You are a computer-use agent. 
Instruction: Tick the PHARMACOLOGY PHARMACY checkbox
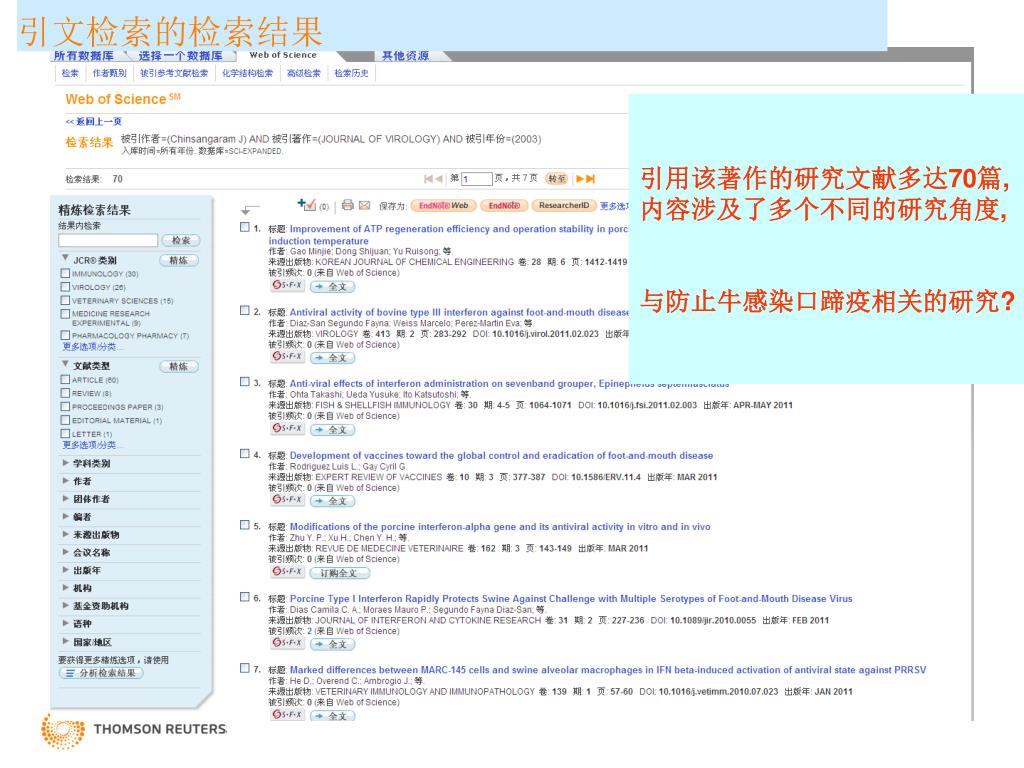pyautogui.click(x=65, y=335)
